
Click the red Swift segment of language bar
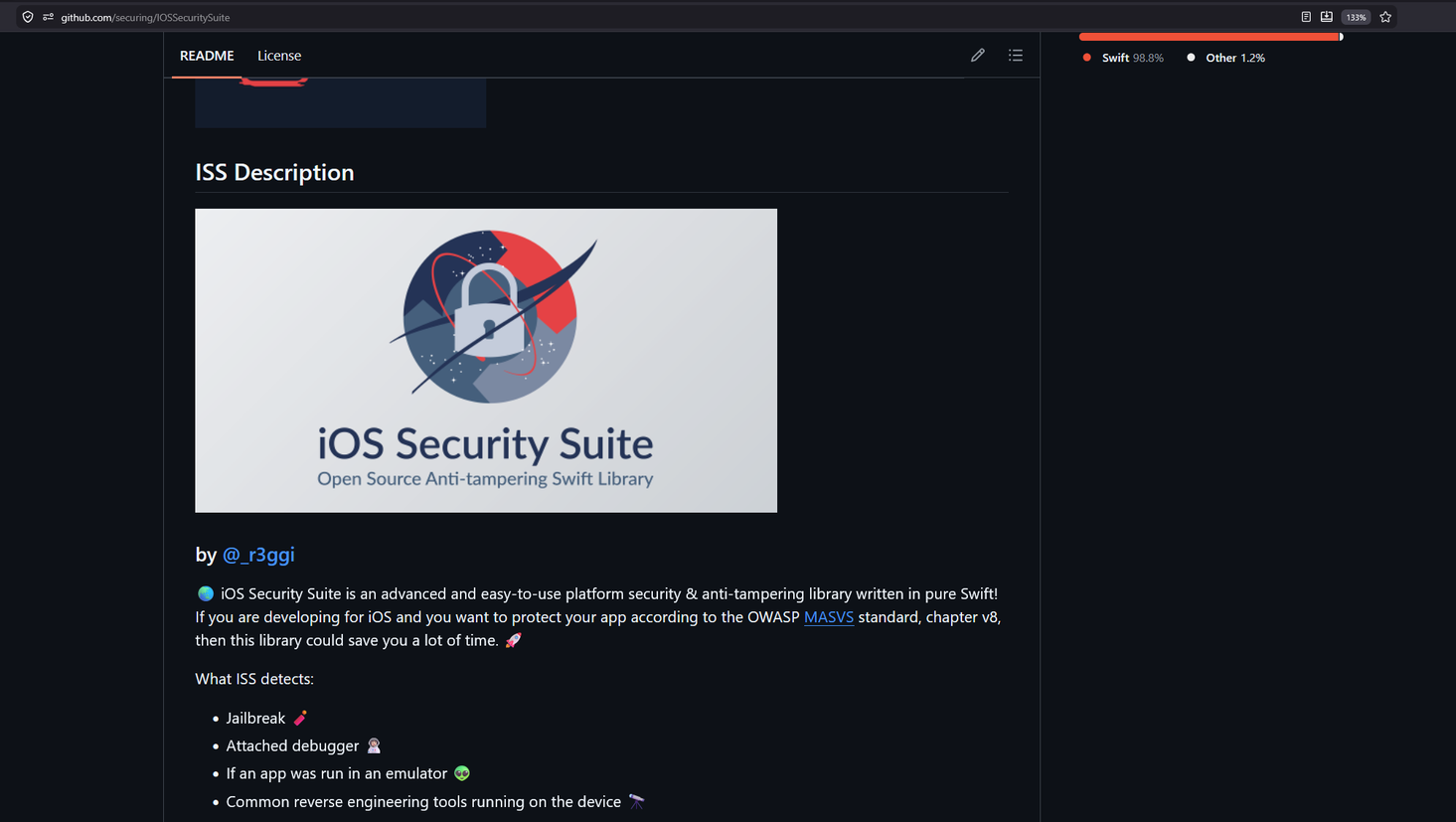coord(1209,37)
